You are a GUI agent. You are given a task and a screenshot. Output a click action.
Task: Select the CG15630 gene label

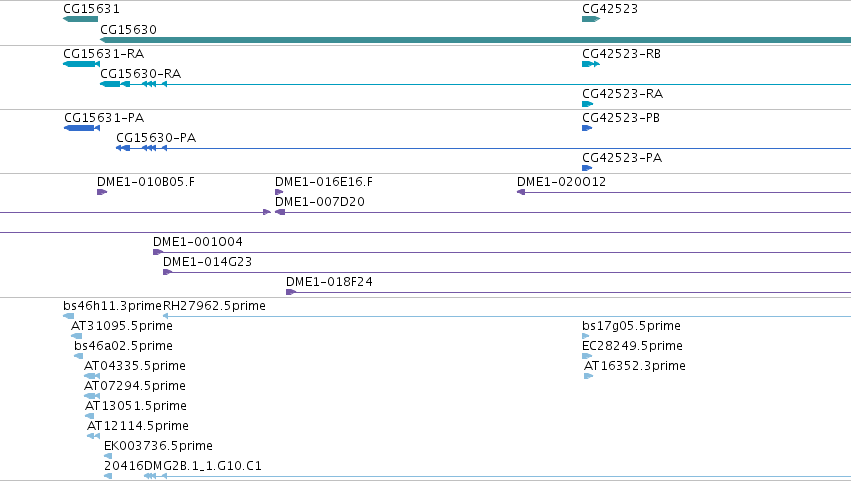coord(129,29)
